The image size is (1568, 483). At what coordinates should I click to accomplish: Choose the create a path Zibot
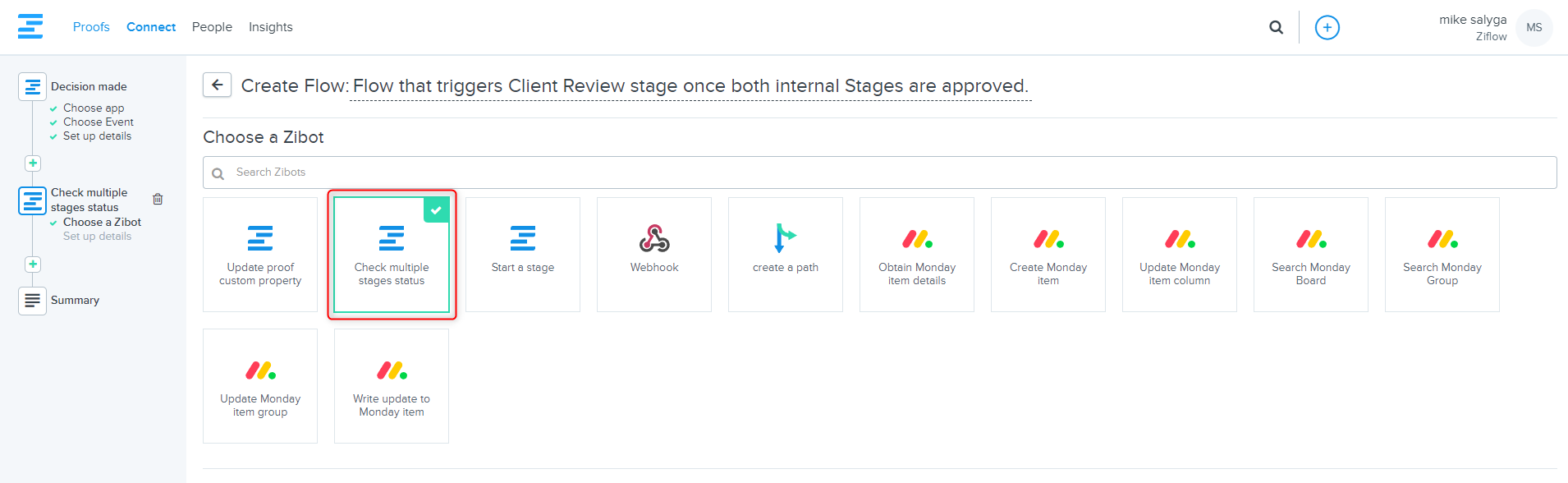click(x=786, y=255)
